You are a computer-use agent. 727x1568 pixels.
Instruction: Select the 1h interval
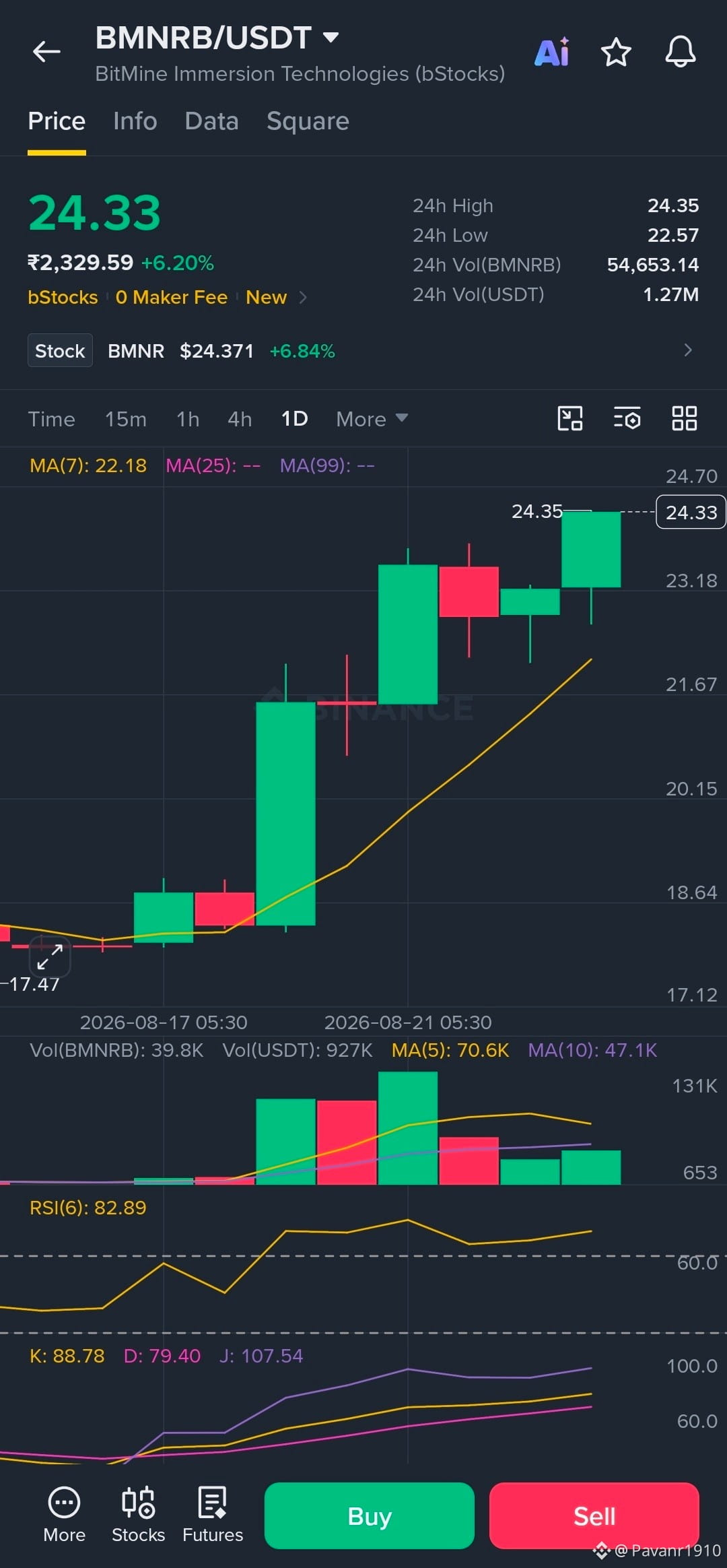(188, 419)
